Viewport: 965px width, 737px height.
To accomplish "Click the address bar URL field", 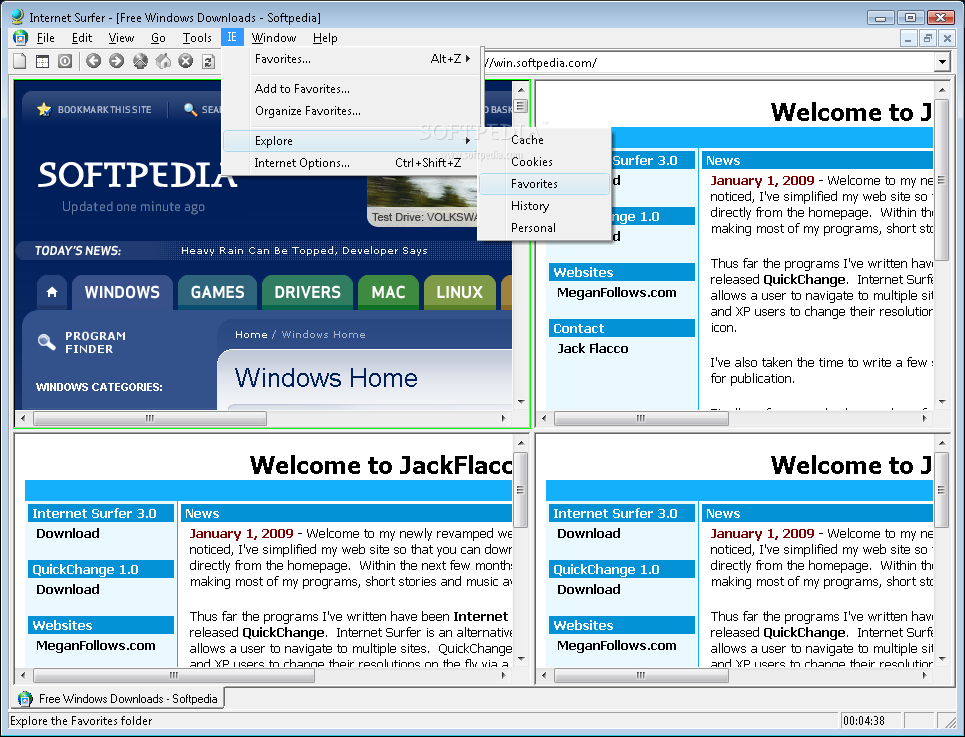I will point(708,62).
